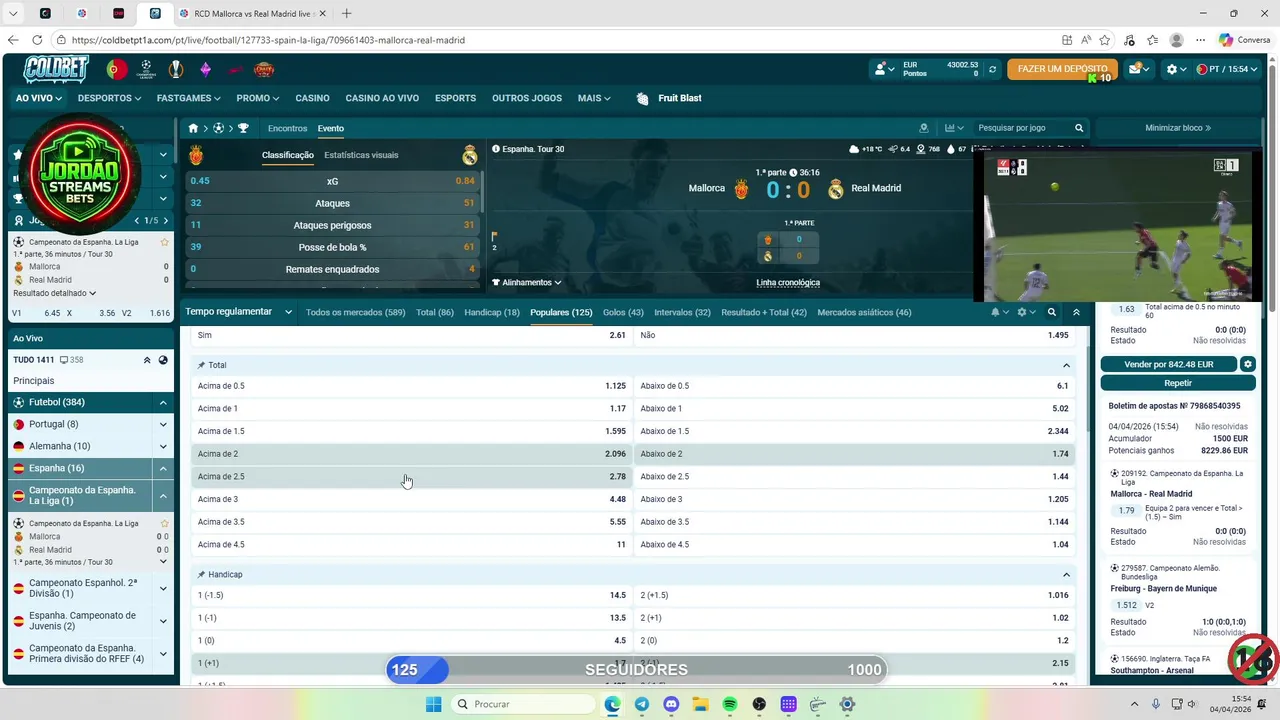Click the trophy breadcrumb icon

pyautogui.click(x=243, y=128)
